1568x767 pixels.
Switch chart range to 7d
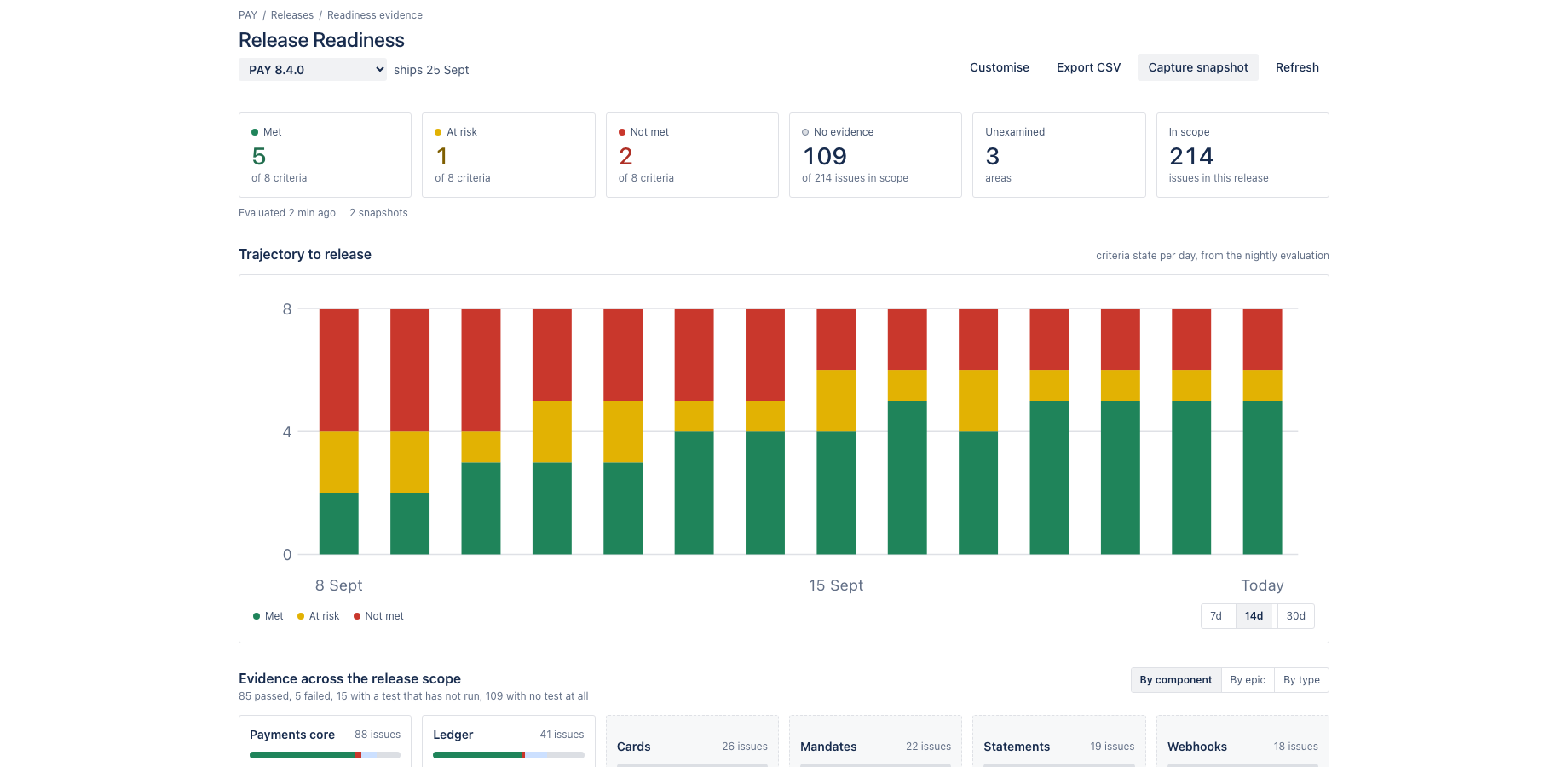point(1217,616)
